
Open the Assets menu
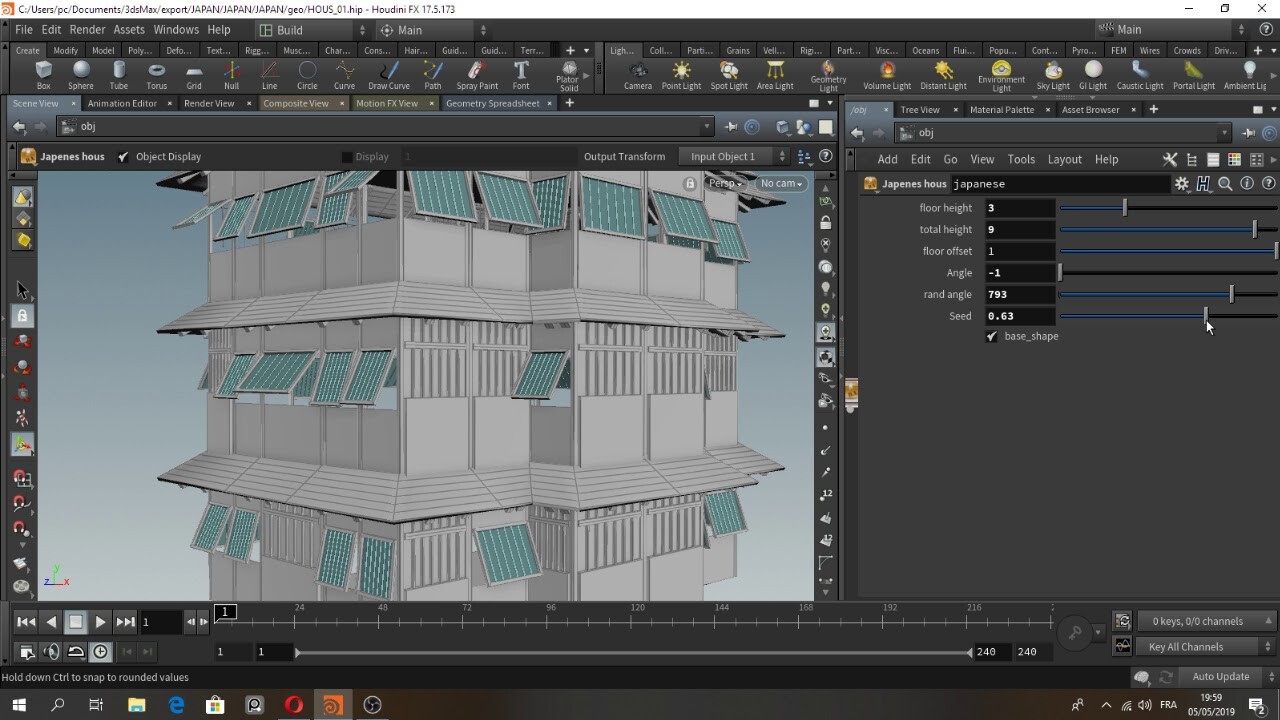coord(128,29)
